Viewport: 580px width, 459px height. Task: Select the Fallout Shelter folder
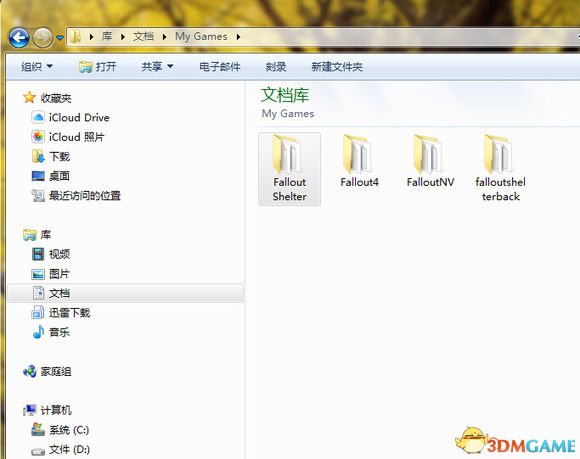pos(289,169)
